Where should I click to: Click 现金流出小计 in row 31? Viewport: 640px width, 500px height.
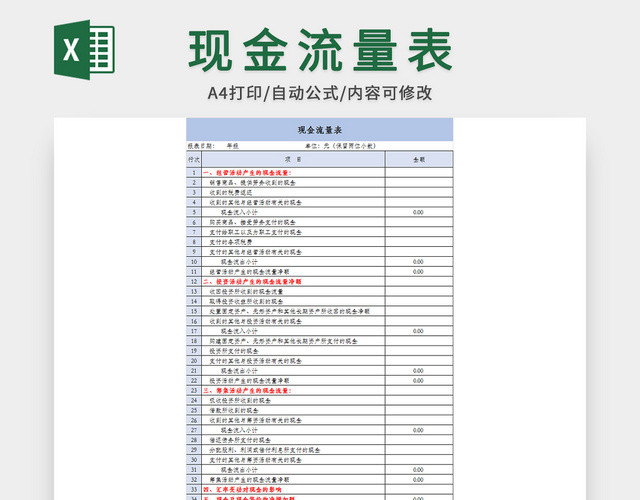[239, 470]
